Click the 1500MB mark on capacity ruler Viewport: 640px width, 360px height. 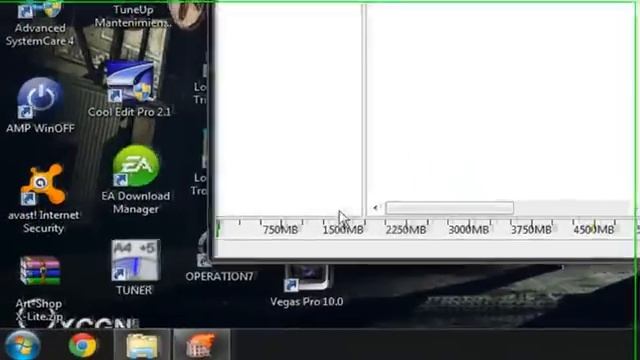pos(343,230)
